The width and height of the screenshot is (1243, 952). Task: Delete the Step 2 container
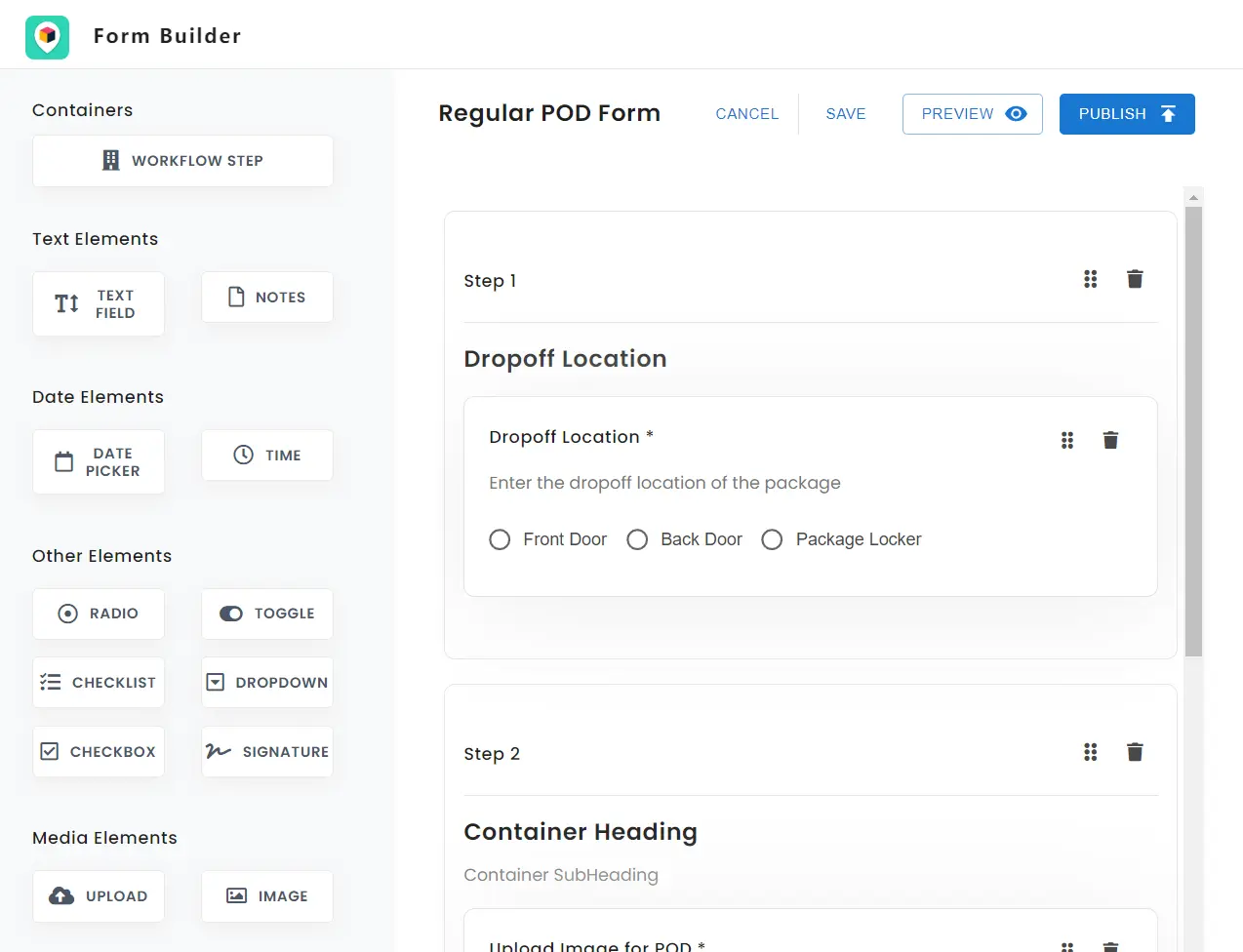[x=1135, y=752]
